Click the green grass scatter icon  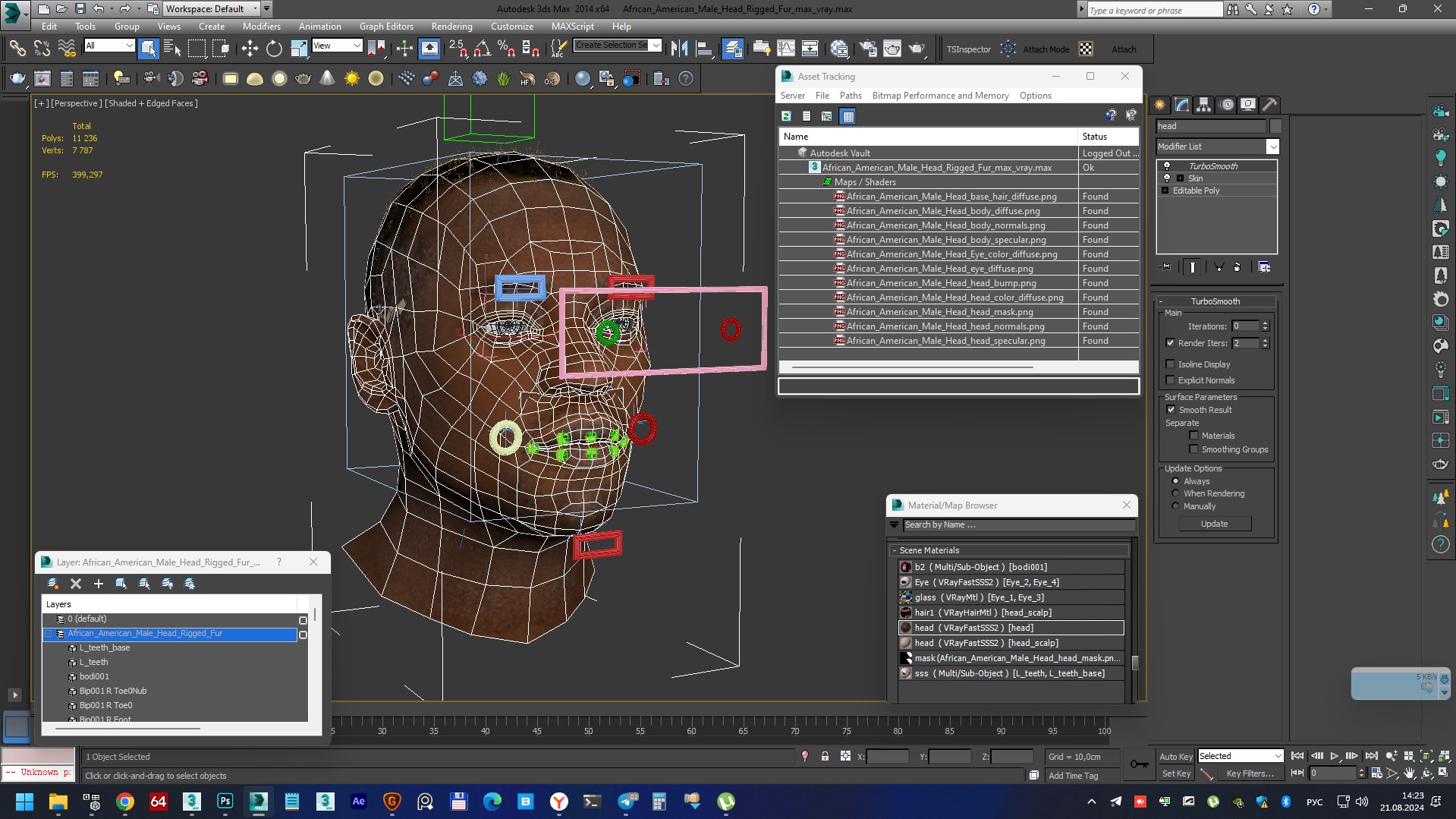point(503,78)
